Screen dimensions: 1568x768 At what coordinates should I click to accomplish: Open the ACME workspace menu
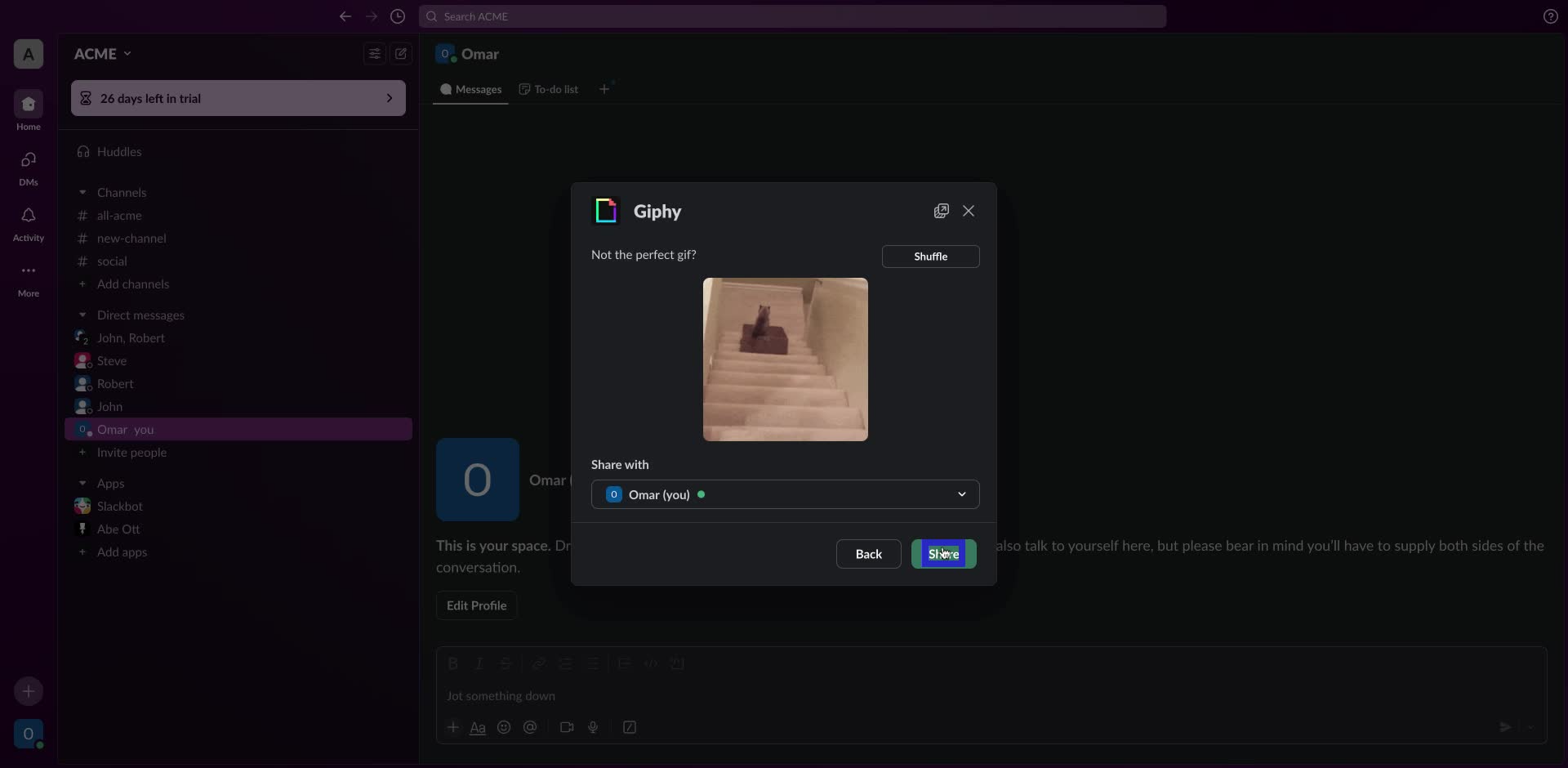click(x=102, y=53)
